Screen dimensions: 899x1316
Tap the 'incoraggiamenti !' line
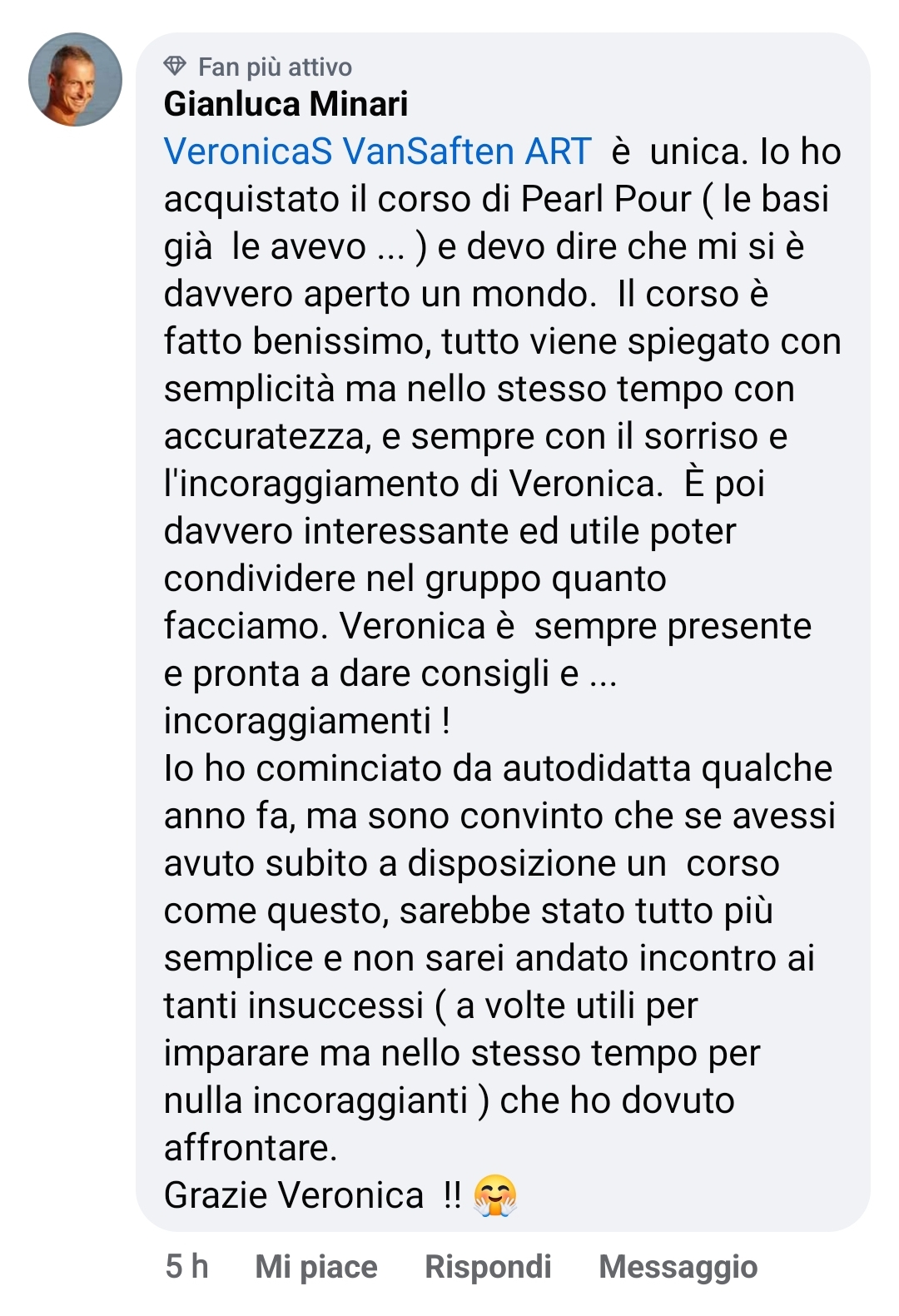307,722
